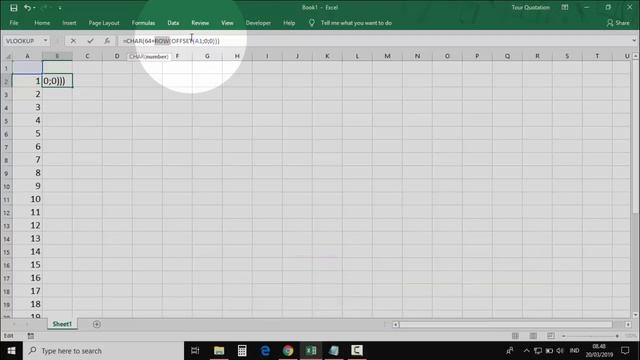This screenshot has width=640, height=360.
Task: Cancel the formula entry with X
Action: point(73,41)
